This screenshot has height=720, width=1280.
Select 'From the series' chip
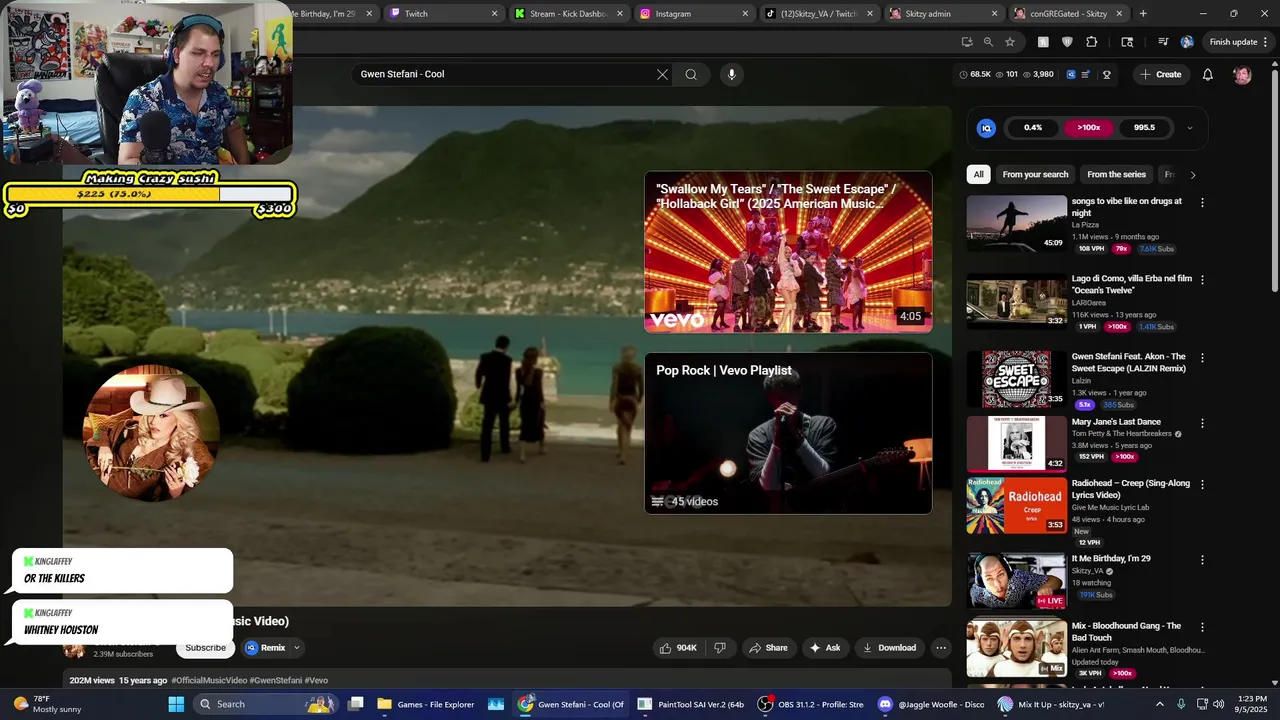tap(1116, 175)
